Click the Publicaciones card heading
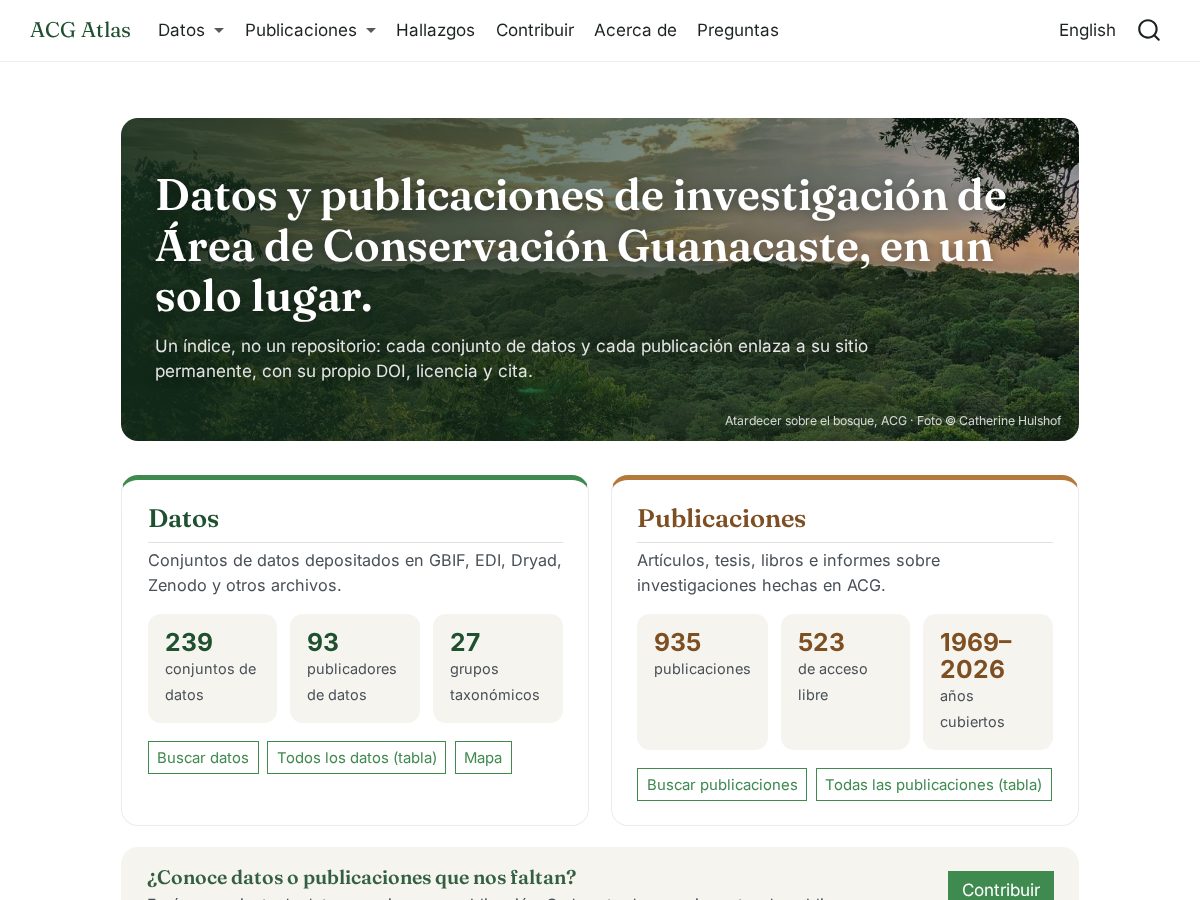 click(721, 518)
